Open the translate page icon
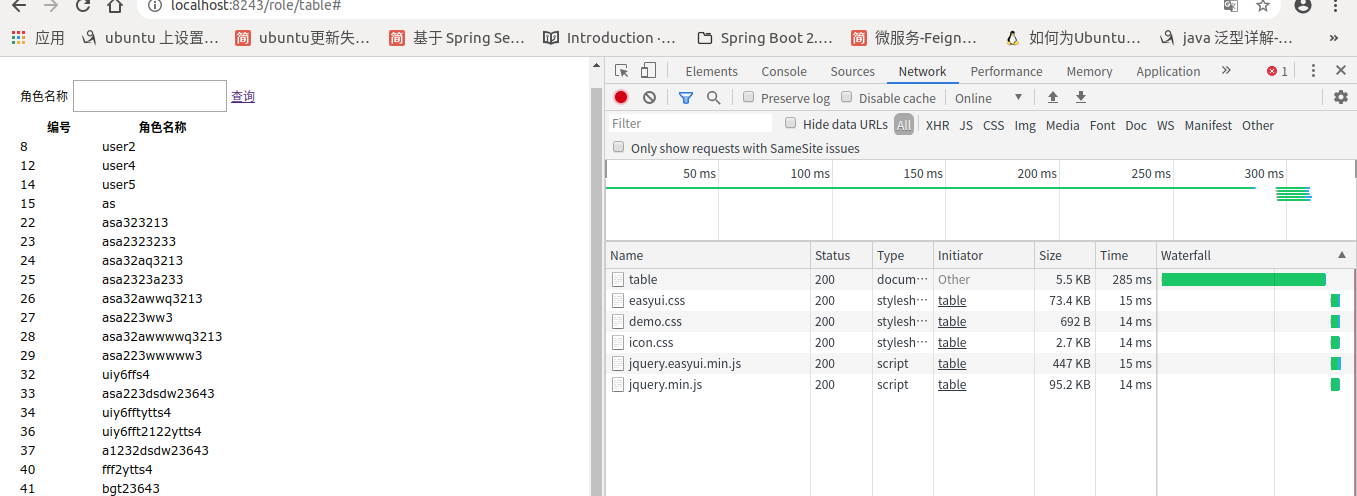This screenshot has height=496, width=1357. point(1230,5)
